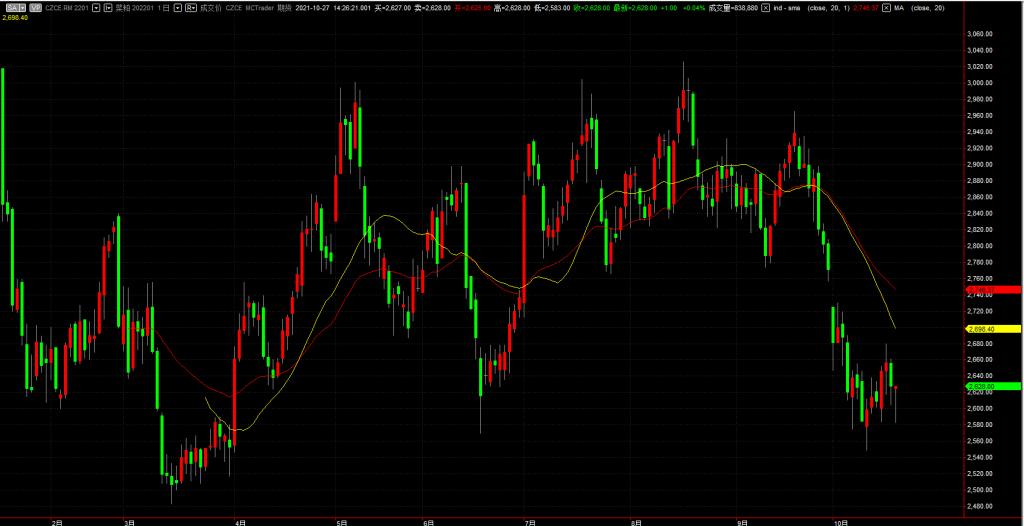Click the icon before 菜粕 202201
Image resolution: width=1024 pixels, height=526 pixels.
click(x=108, y=8)
